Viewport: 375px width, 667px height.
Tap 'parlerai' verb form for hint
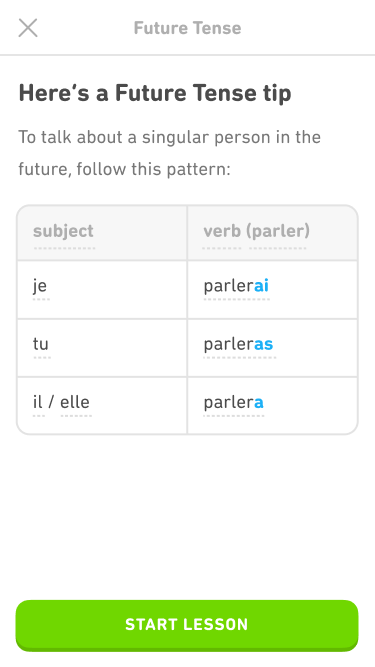coord(236,286)
